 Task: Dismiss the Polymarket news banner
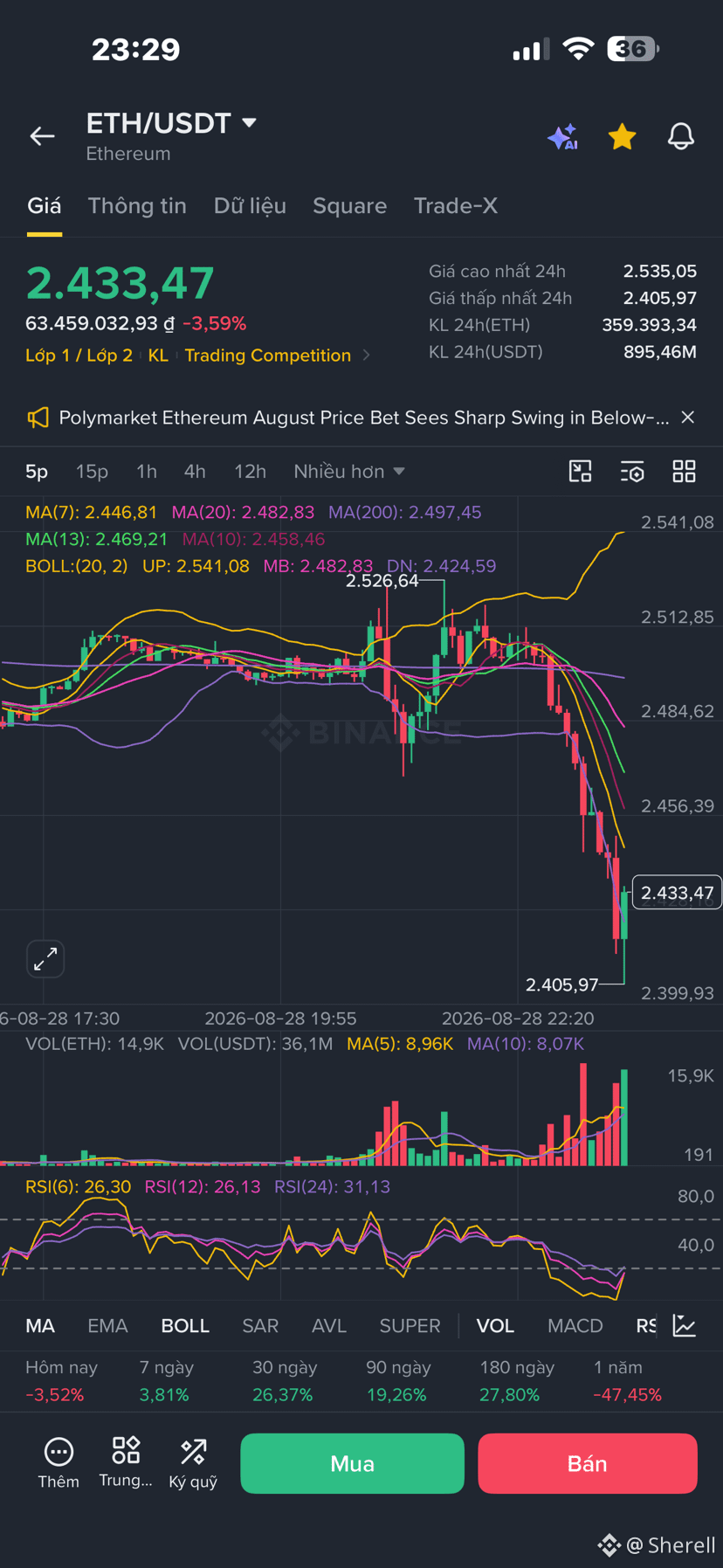[688, 418]
